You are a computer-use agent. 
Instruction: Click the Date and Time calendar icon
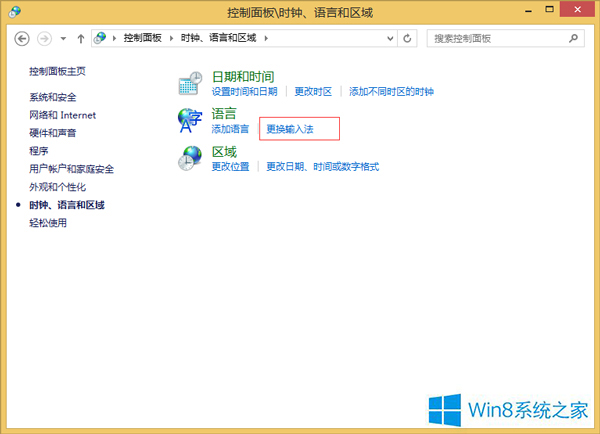tap(190, 83)
